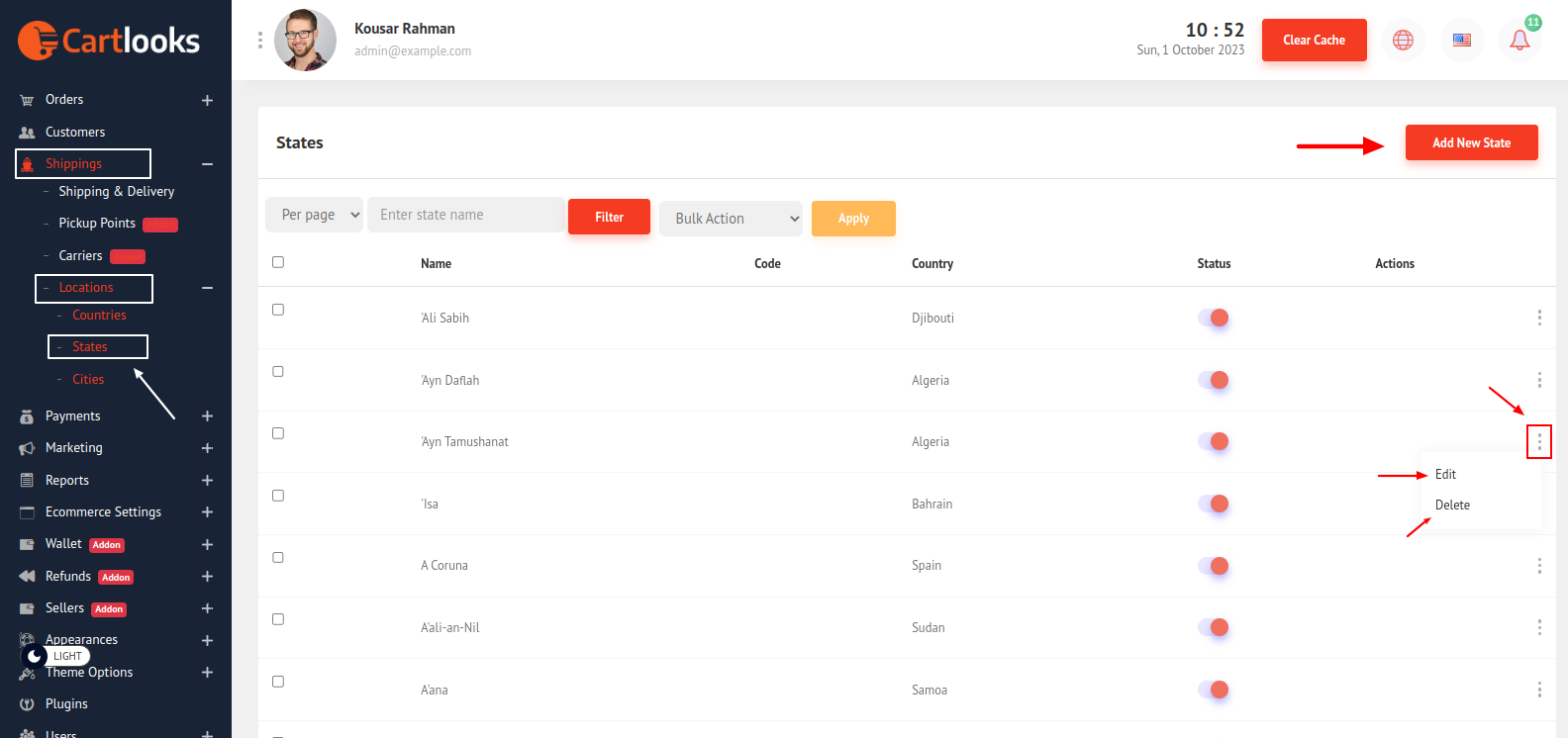Open the Bulk Action dropdown
This screenshot has height=738, width=1568.
point(731,219)
